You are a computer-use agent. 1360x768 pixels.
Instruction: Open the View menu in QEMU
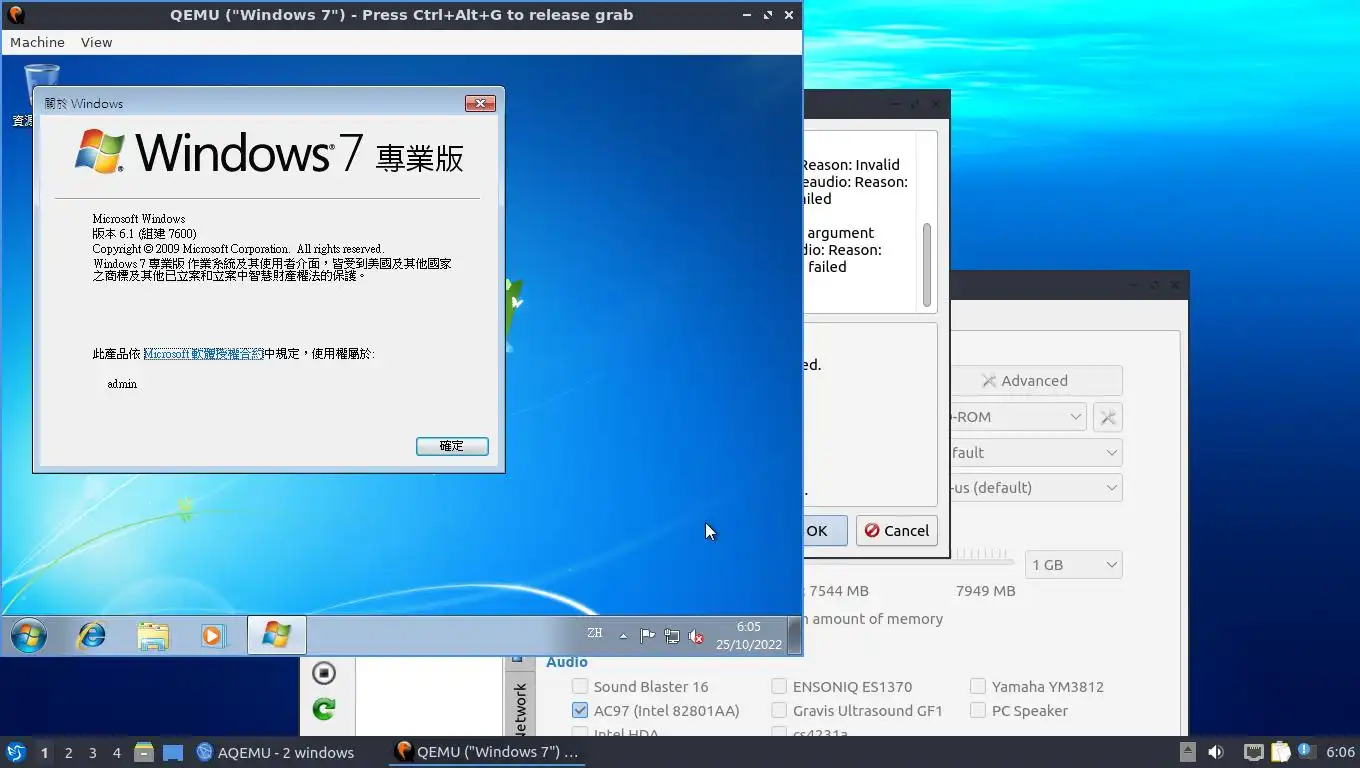tap(96, 42)
